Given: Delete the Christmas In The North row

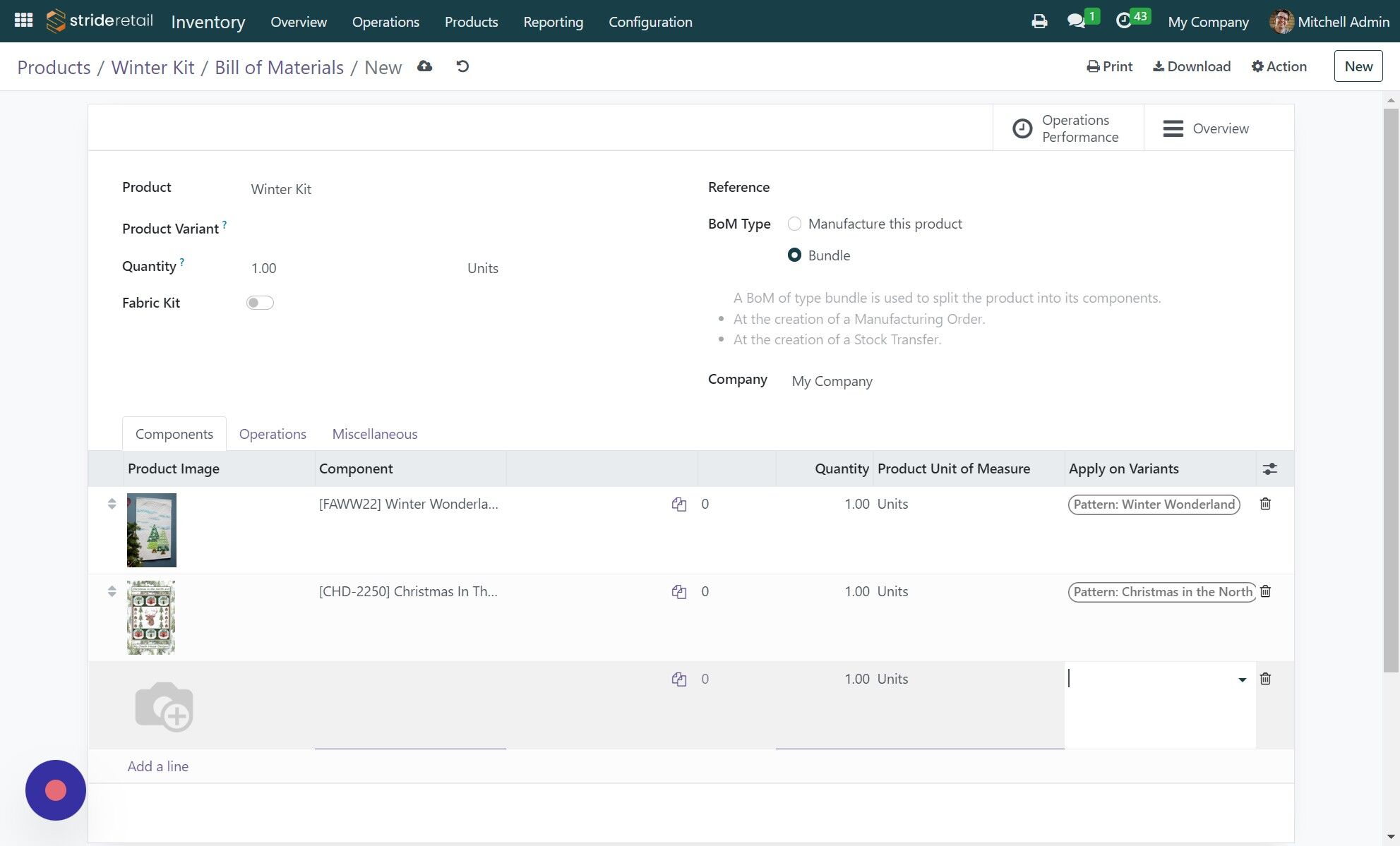Looking at the screenshot, I should point(1265,591).
